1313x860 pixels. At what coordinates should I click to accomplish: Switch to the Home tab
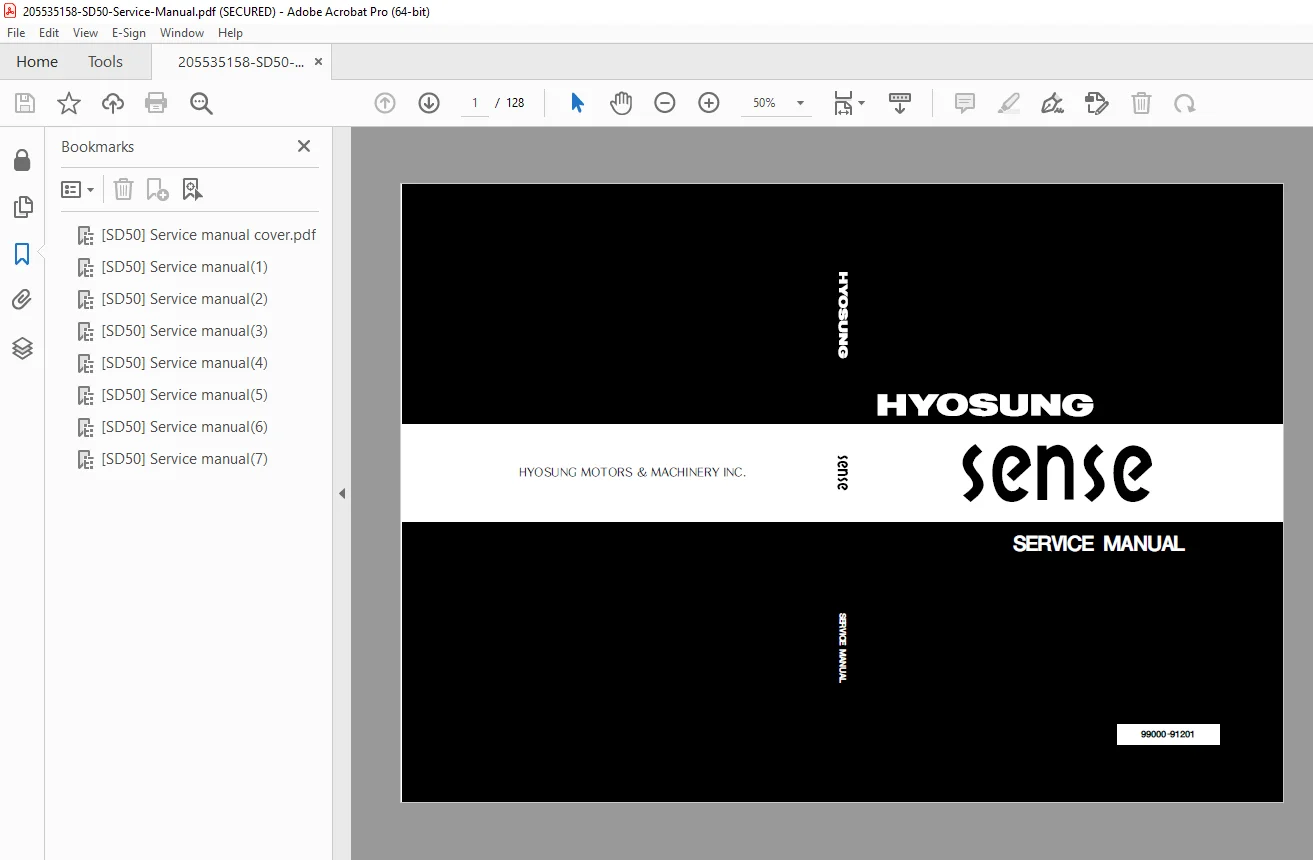[x=37, y=62]
